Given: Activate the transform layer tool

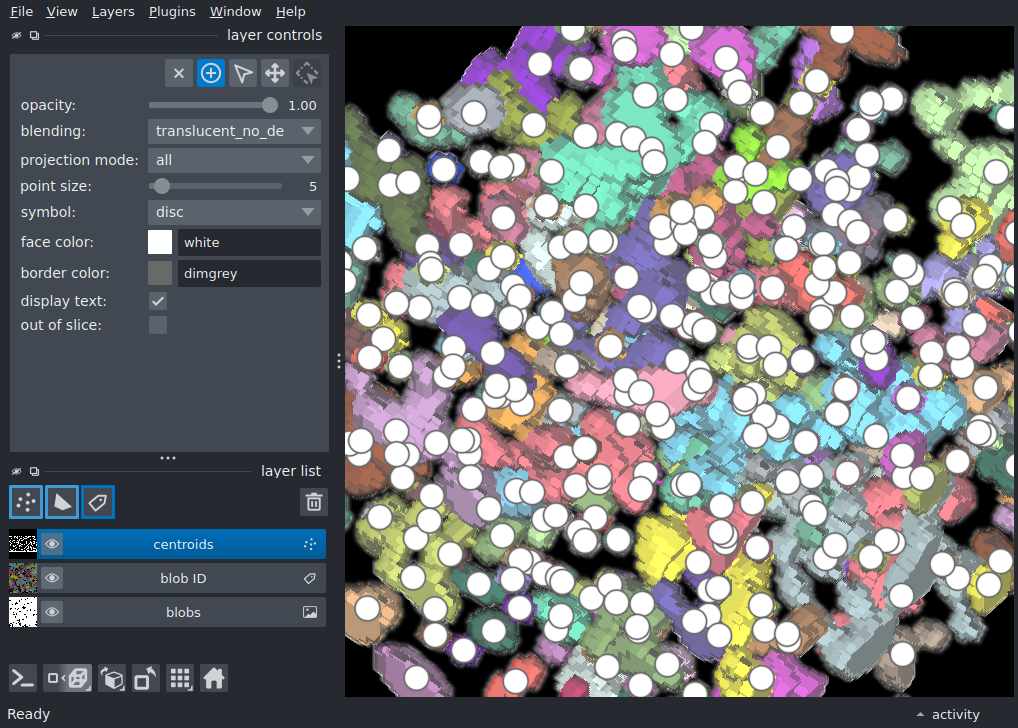Looking at the screenshot, I should pos(307,73).
